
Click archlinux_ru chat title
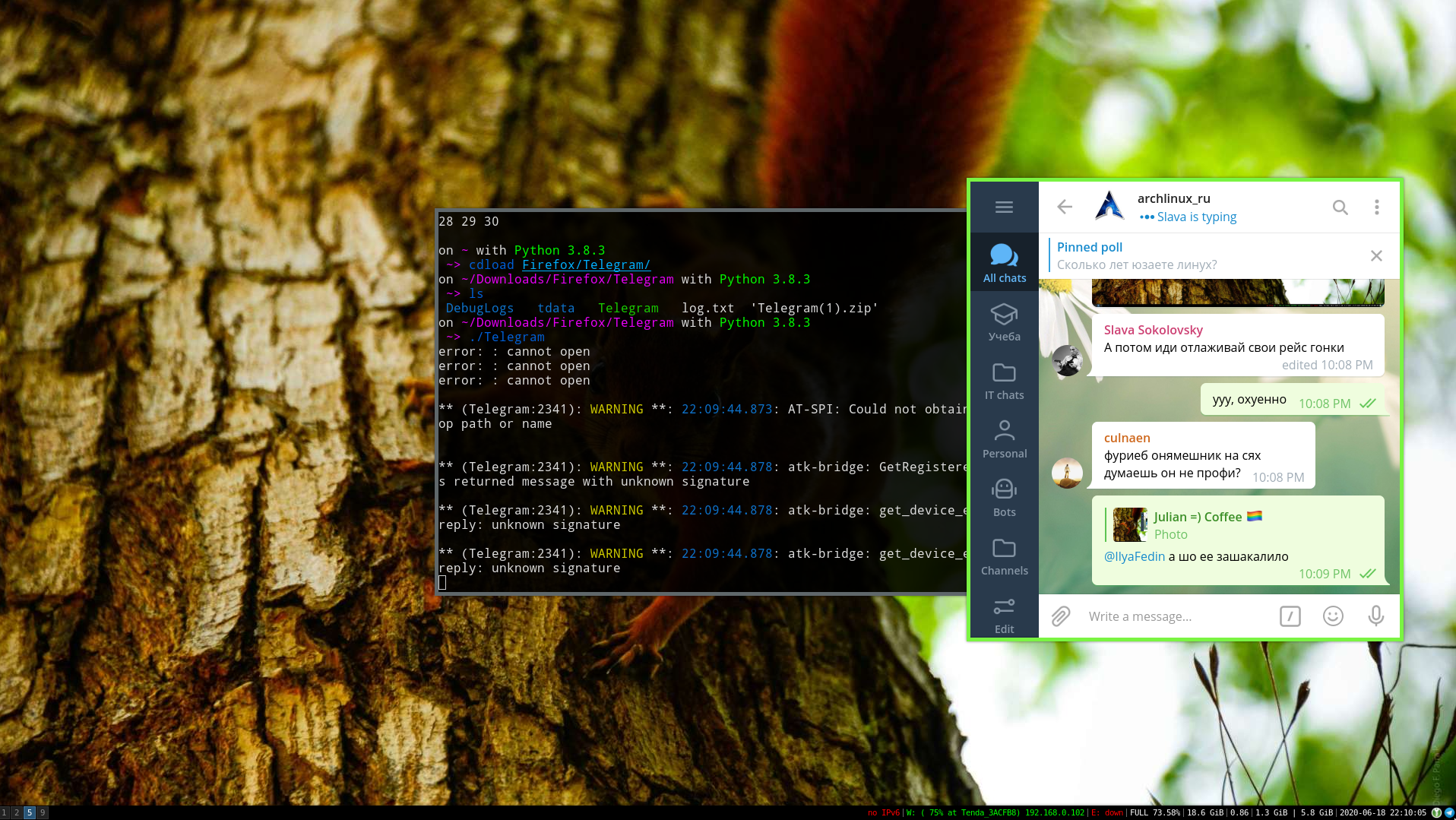tap(1173, 198)
